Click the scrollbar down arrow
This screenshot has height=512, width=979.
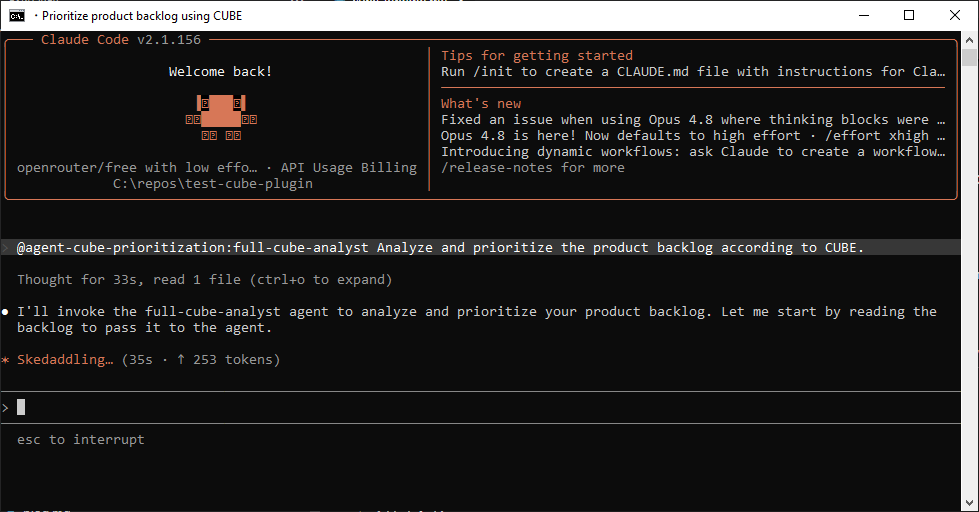point(969,503)
